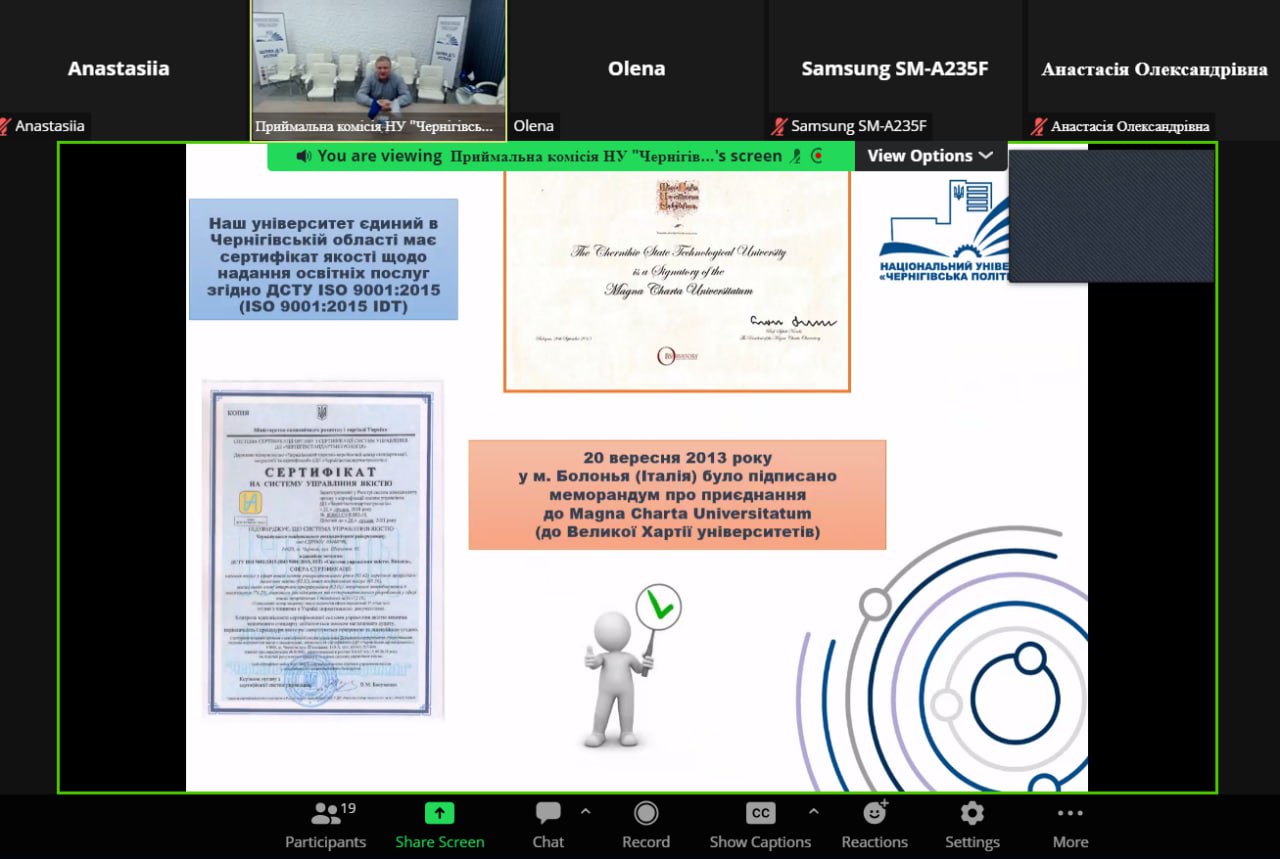Expand the chevron next to Show Captions
1280x859 pixels.
(x=813, y=811)
